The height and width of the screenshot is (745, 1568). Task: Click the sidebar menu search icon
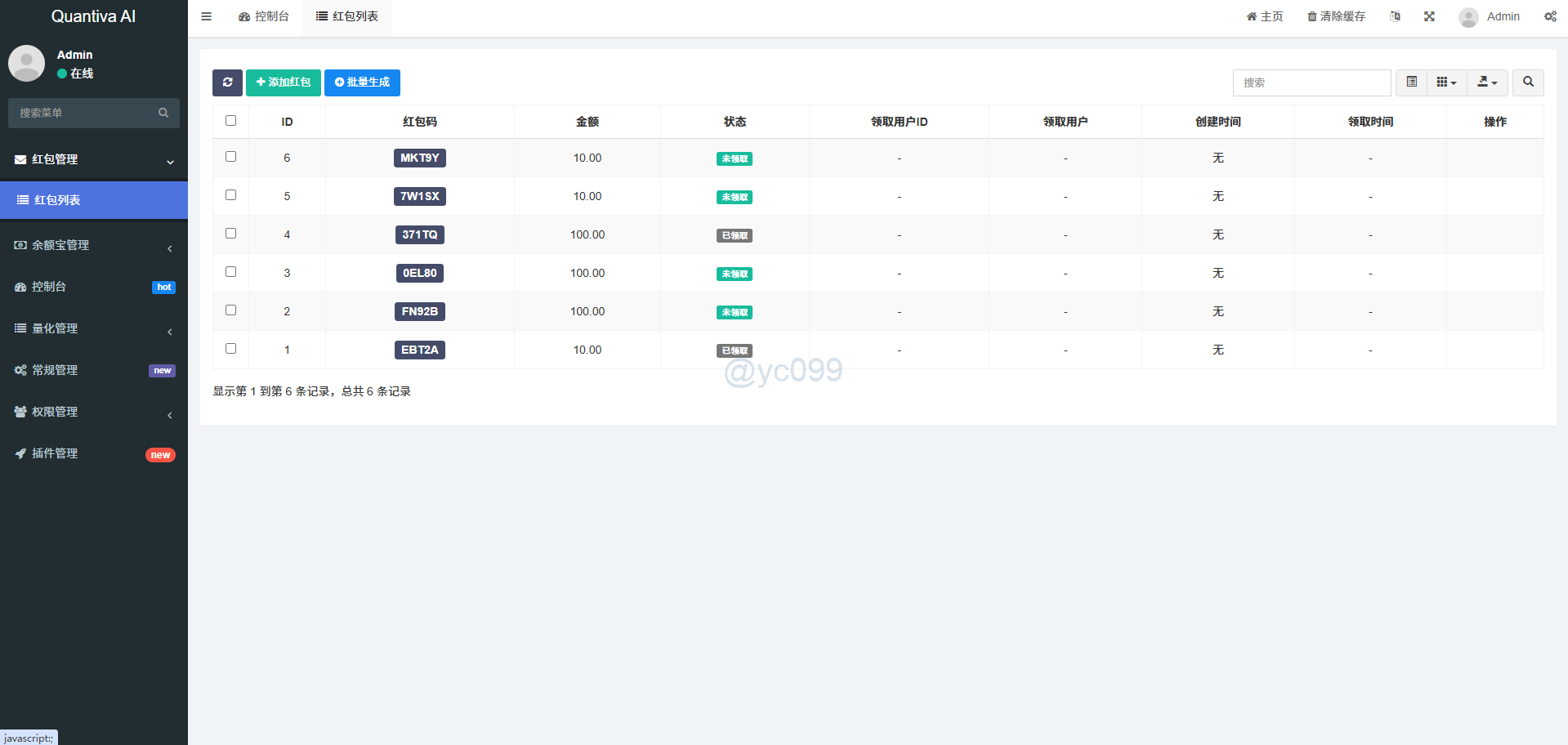pos(163,113)
